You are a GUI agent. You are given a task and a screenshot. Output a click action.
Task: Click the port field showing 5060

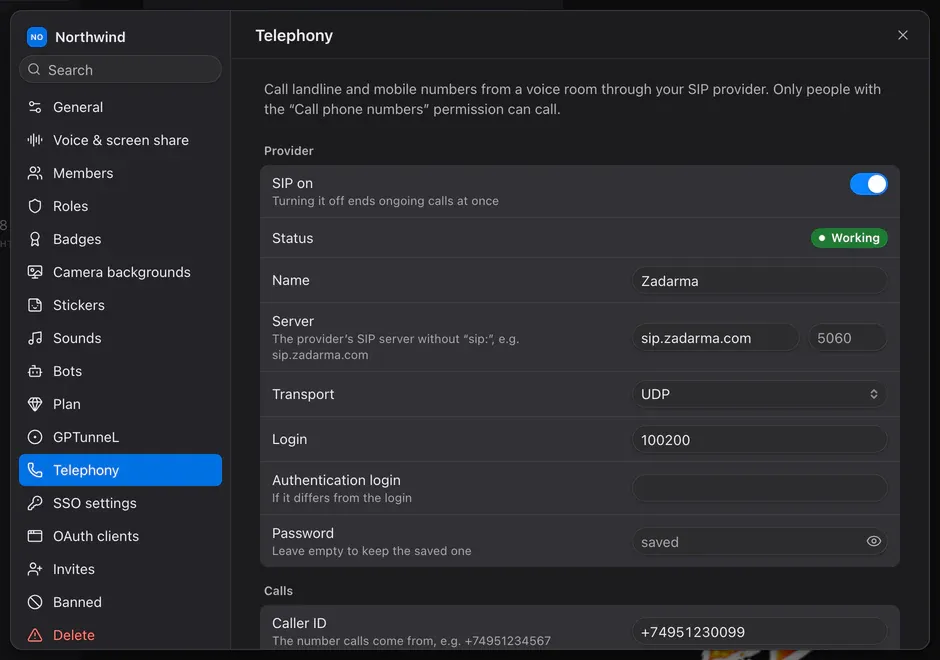point(848,337)
